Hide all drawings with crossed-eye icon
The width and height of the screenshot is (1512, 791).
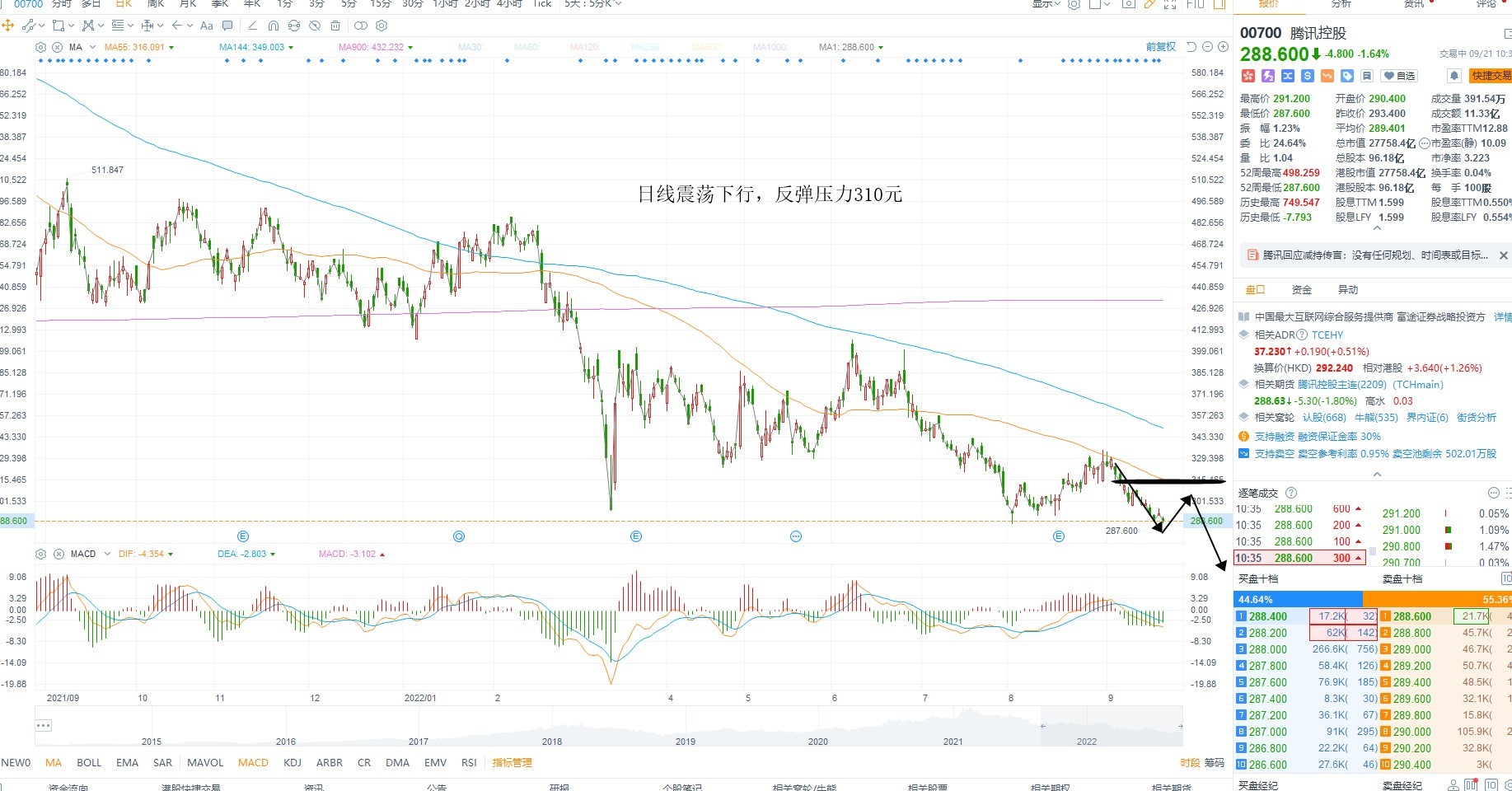click(315, 26)
